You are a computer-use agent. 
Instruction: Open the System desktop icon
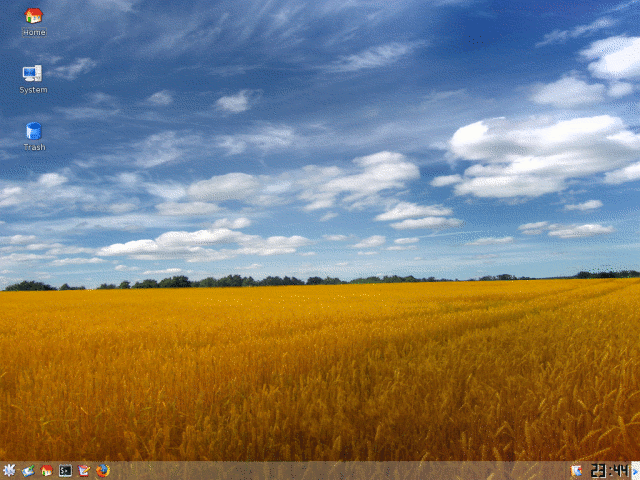click(32, 73)
